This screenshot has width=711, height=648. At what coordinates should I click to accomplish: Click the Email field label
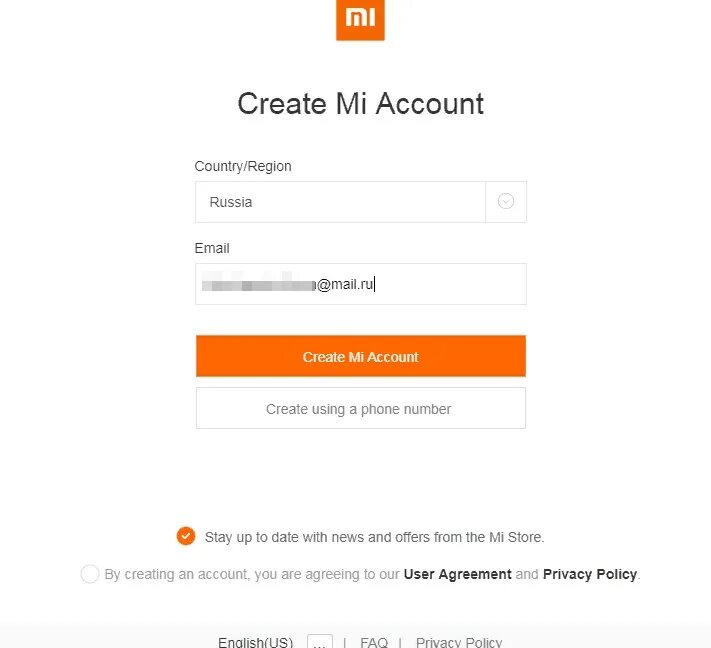[x=212, y=248]
